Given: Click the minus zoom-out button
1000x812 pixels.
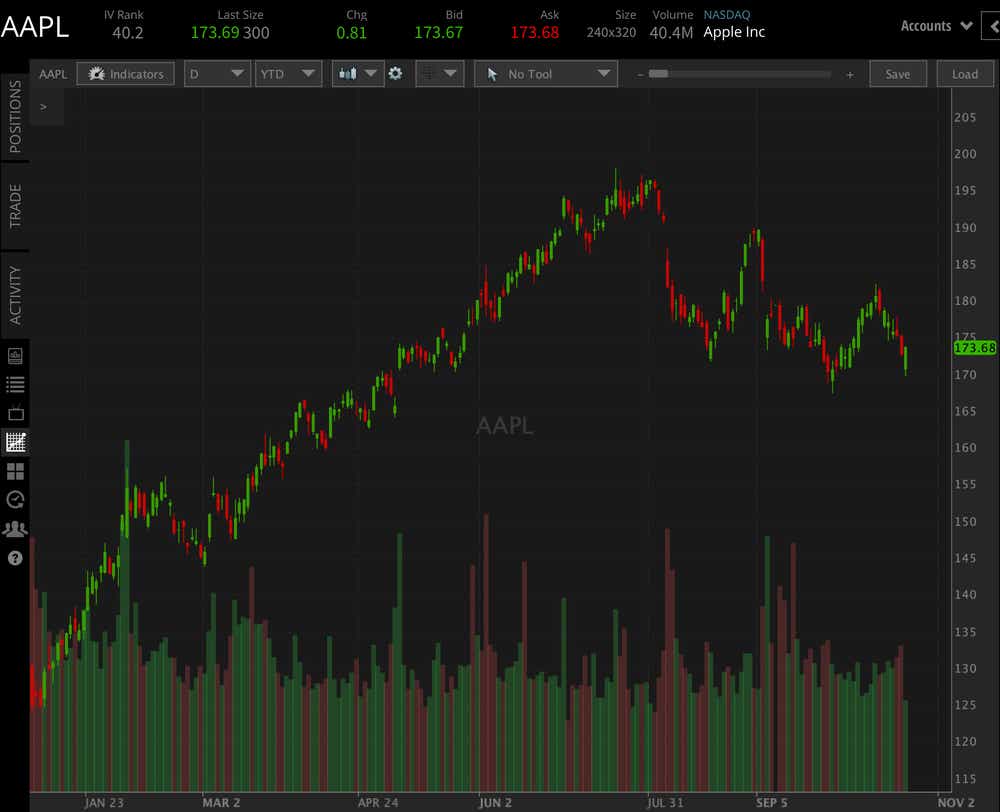Looking at the screenshot, I should click(x=640, y=75).
